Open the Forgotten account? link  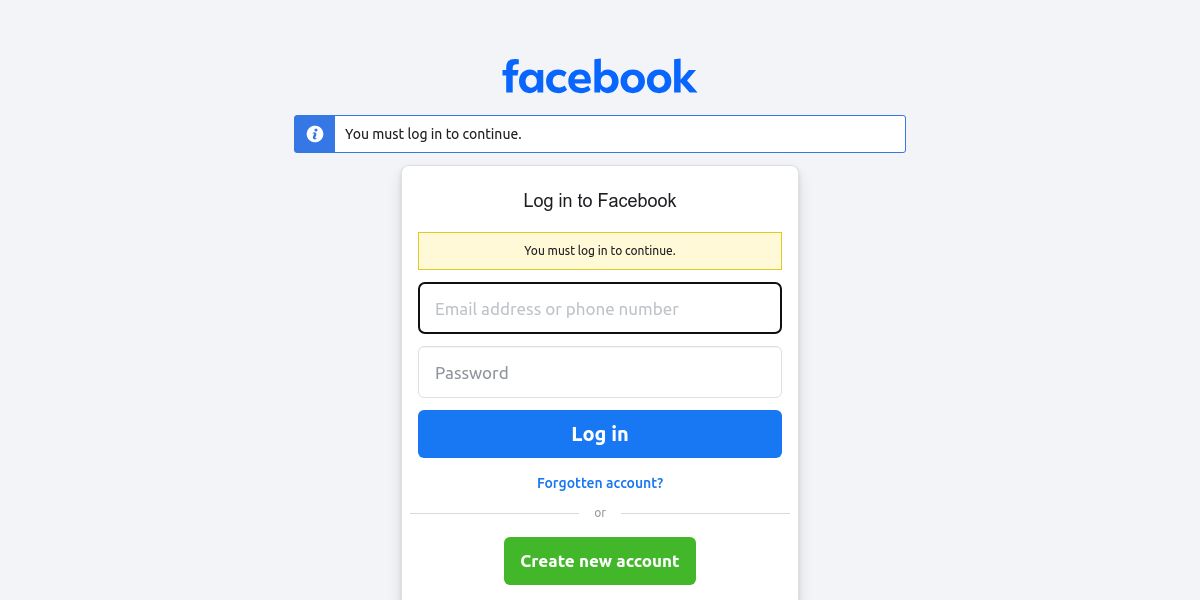[x=600, y=483]
